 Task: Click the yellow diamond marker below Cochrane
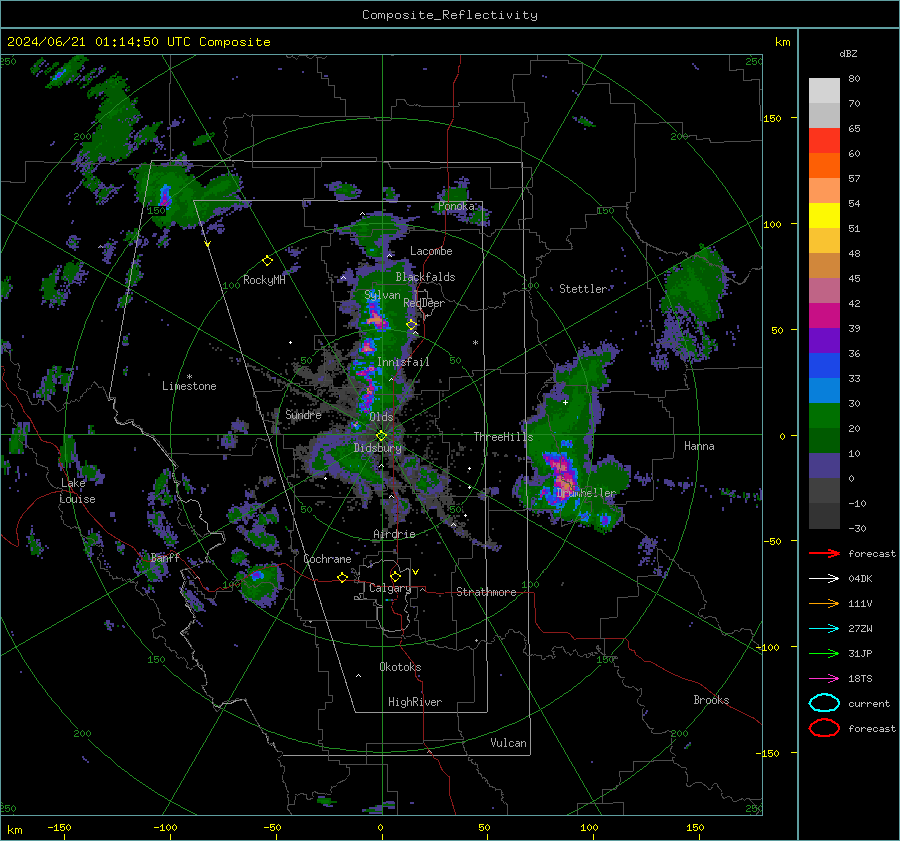(343, 577)
